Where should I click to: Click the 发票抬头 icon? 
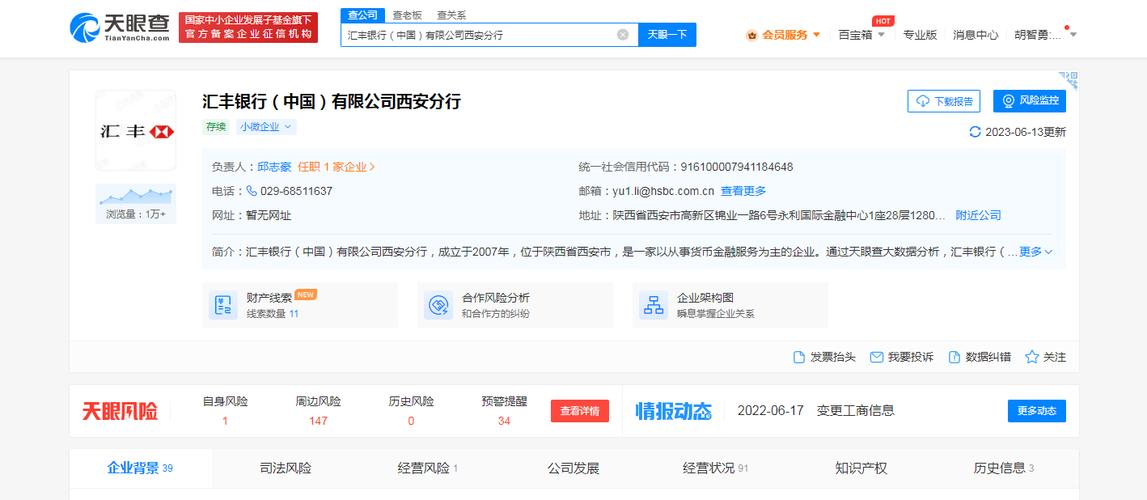pos(799,357)
